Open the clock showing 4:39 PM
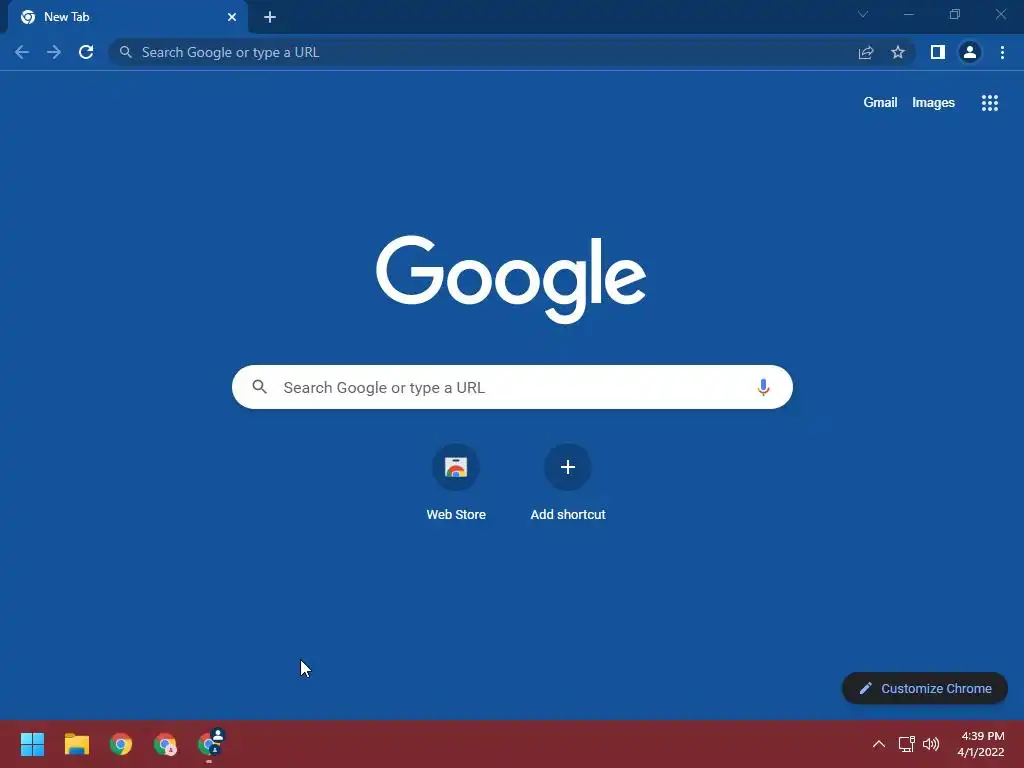 [x=981, y=744]
